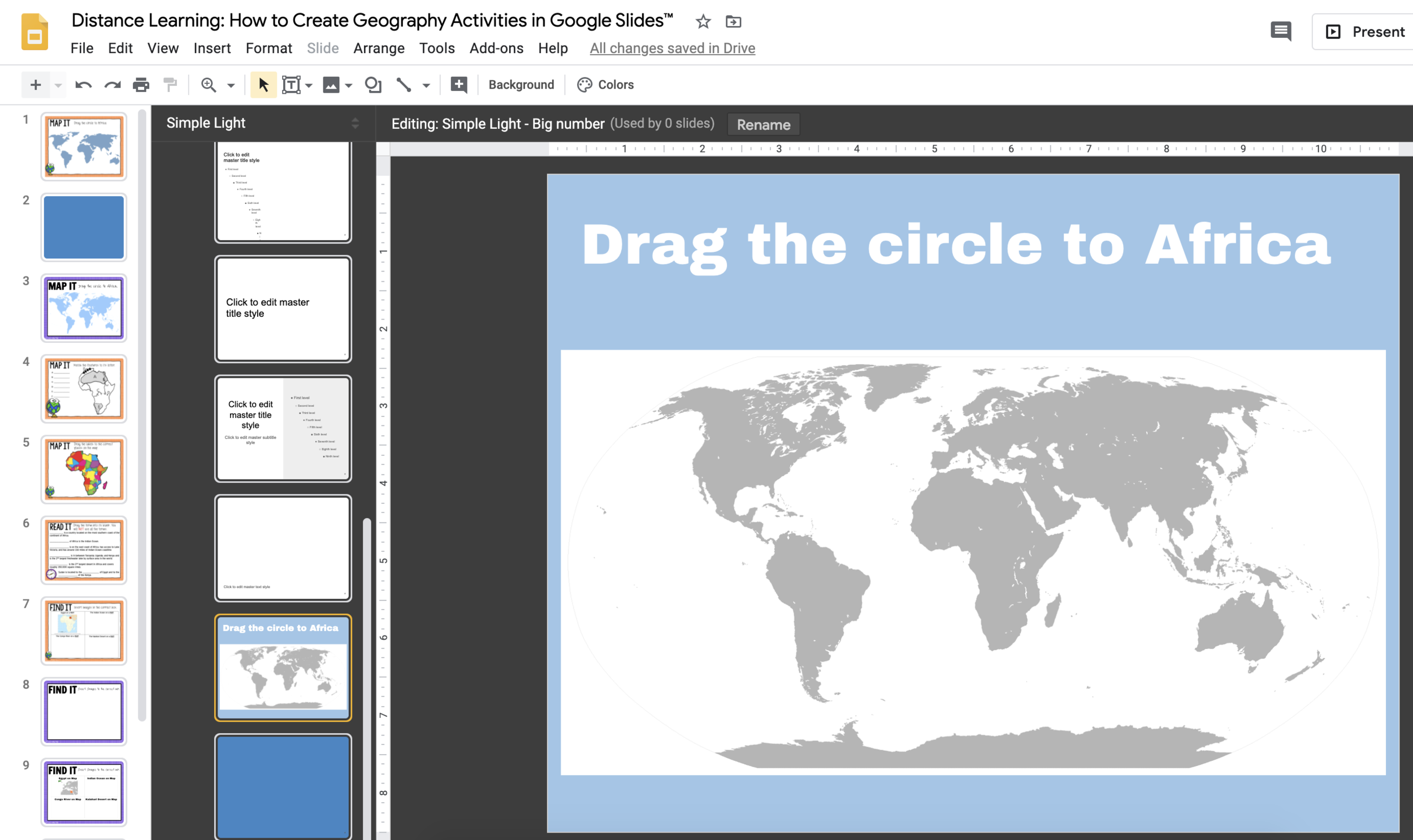1413x840 pixels.
Task: Redo the last action
Action: [112, 85]
